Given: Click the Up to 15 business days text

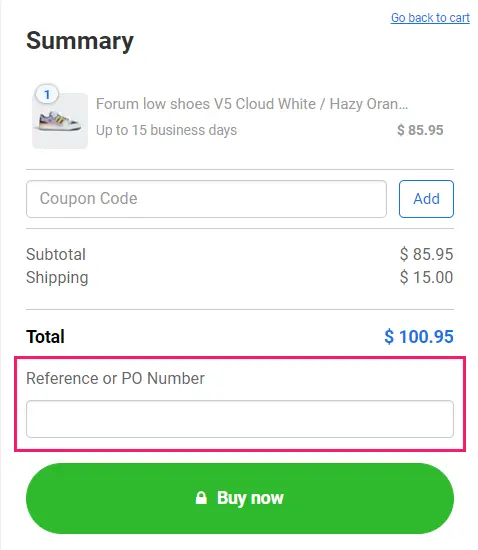Looking at the screenshot, I should (167, 130).
